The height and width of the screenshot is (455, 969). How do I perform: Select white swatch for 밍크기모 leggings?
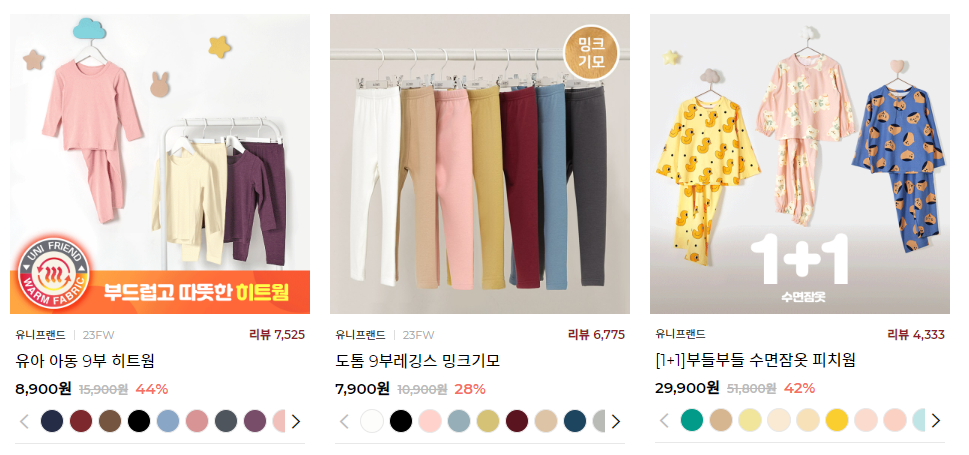coord(372,421)
